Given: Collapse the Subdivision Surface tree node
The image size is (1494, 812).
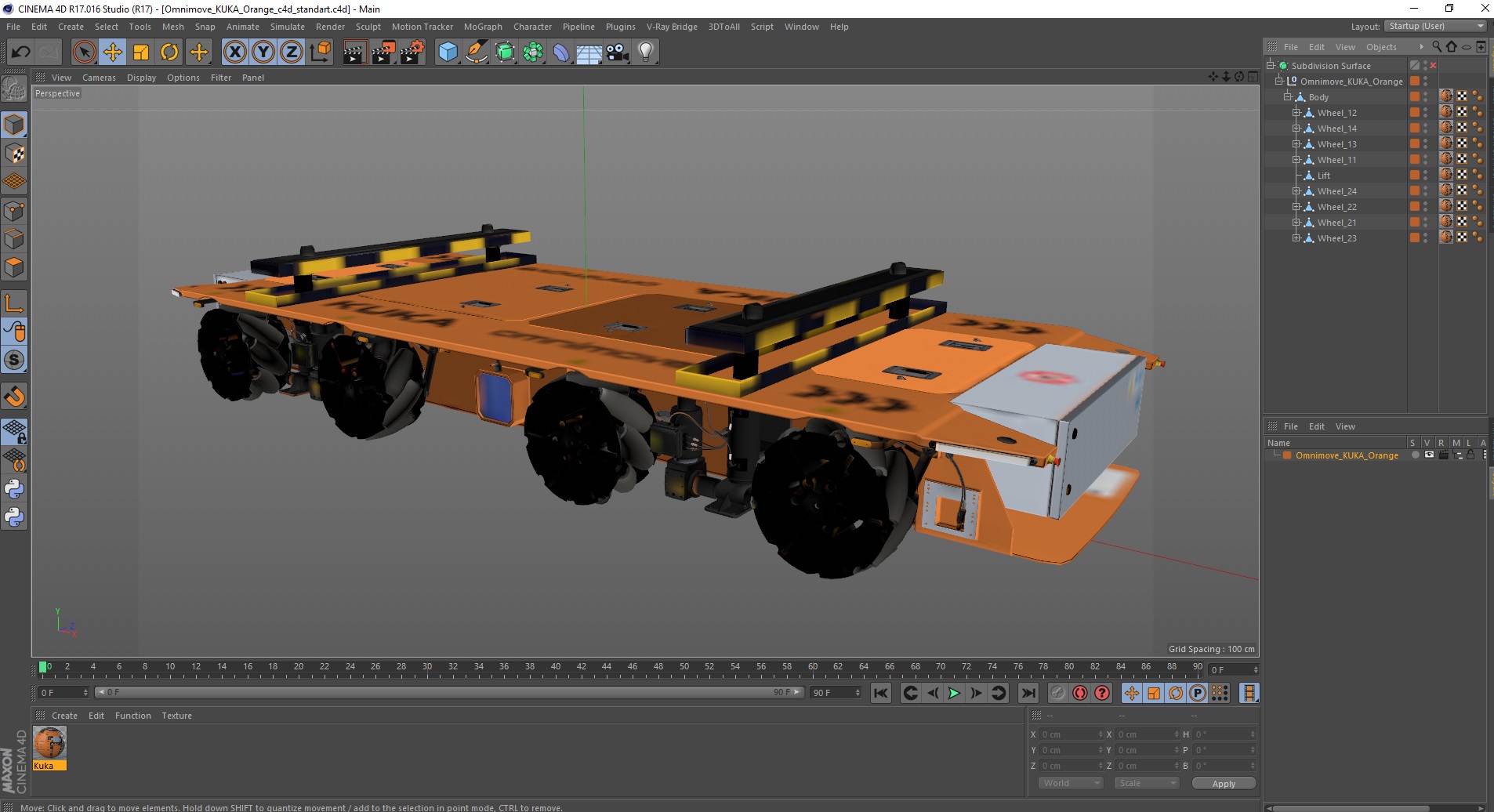Looking at the screenshot, I should coord(1271,65).
